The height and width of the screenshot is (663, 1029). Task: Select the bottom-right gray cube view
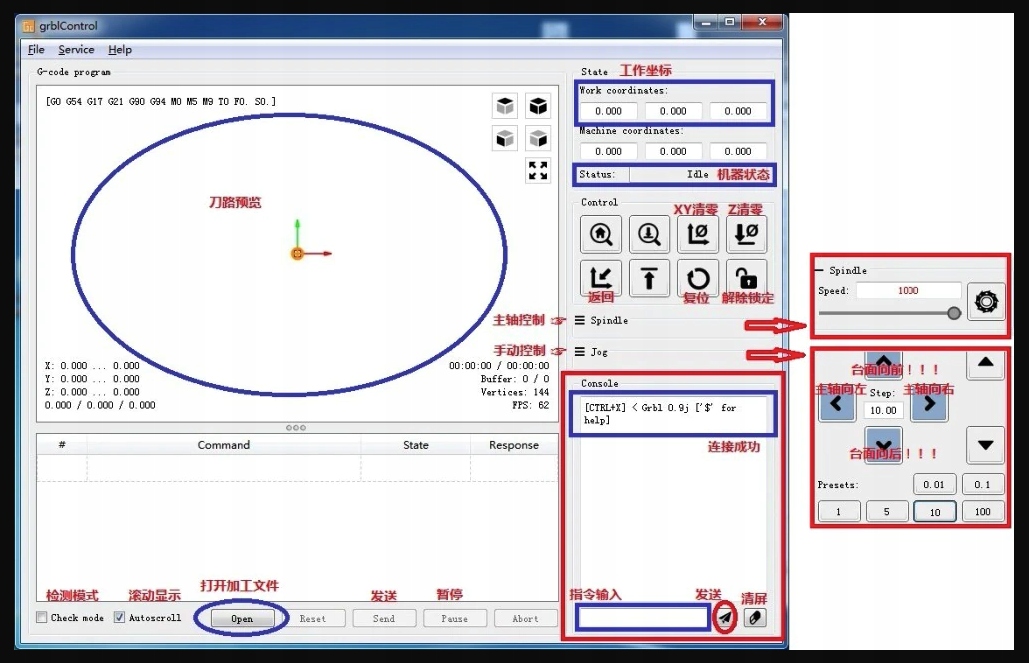[x=538, y=138]
